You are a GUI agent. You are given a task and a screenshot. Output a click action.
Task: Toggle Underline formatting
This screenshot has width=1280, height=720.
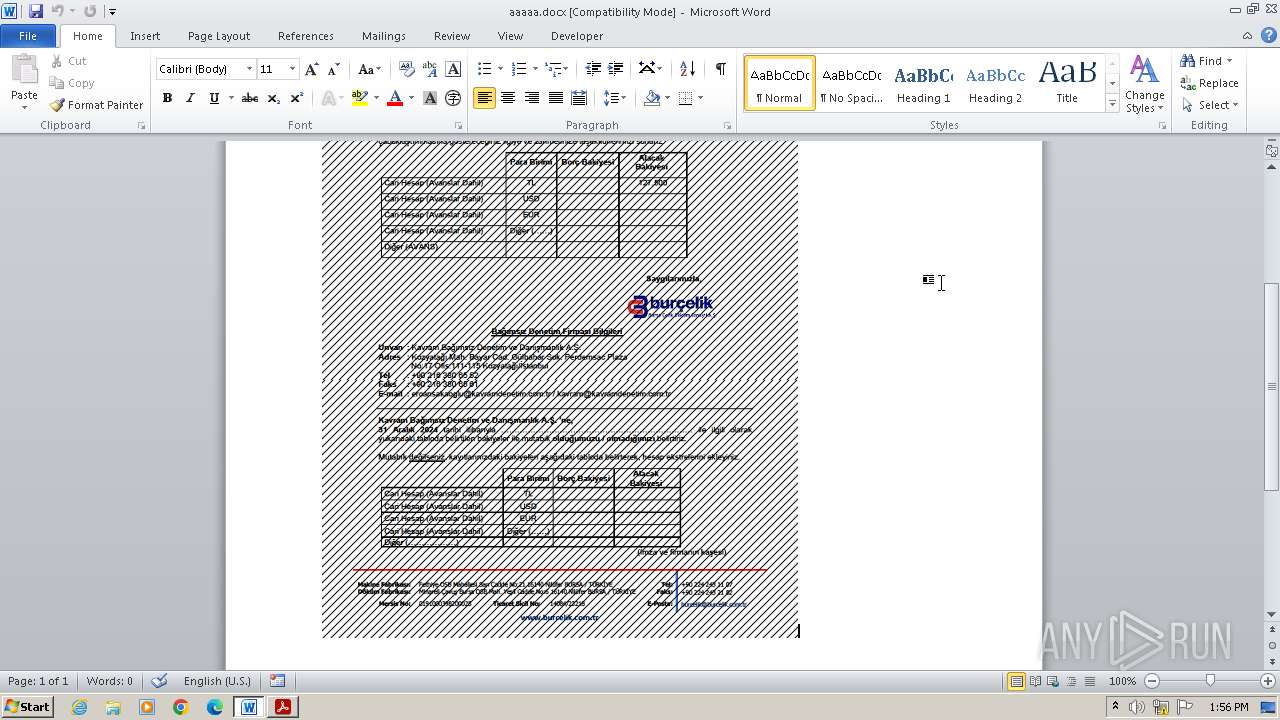tap(213, 98)
